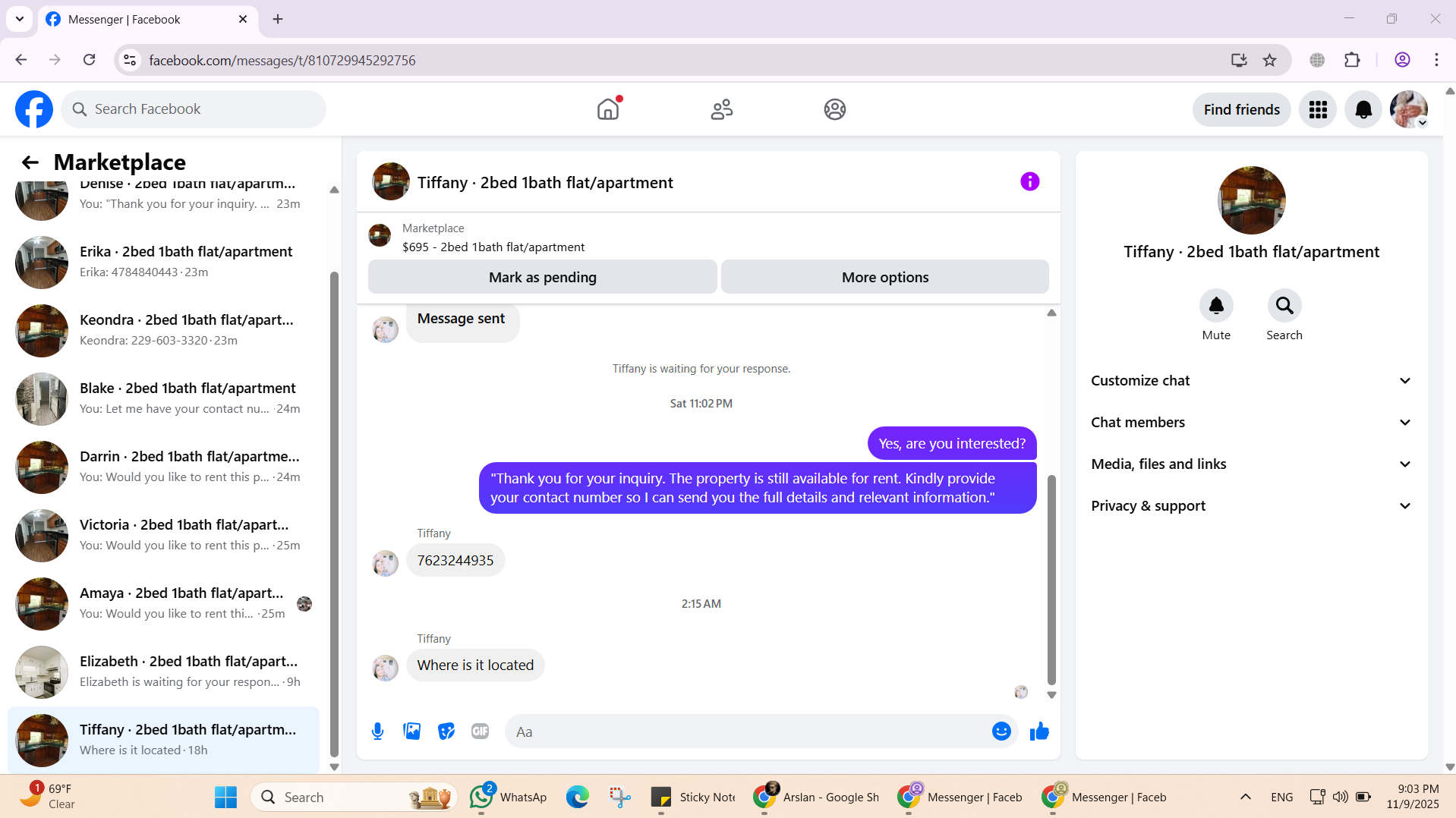Click the browser address bar URL
The height and width of the screenshot is (818, 1456).
[282, 61]
